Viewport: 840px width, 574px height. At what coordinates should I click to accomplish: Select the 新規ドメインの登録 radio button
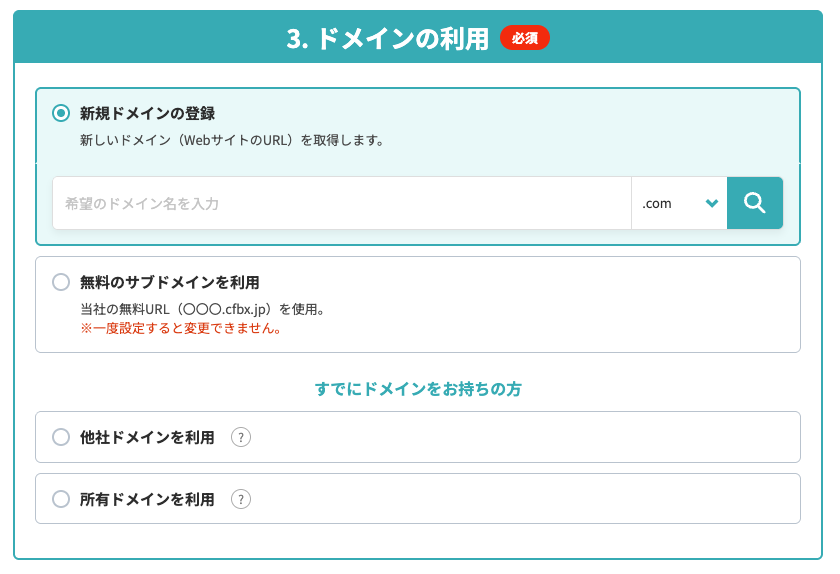[x=61, y=113]
